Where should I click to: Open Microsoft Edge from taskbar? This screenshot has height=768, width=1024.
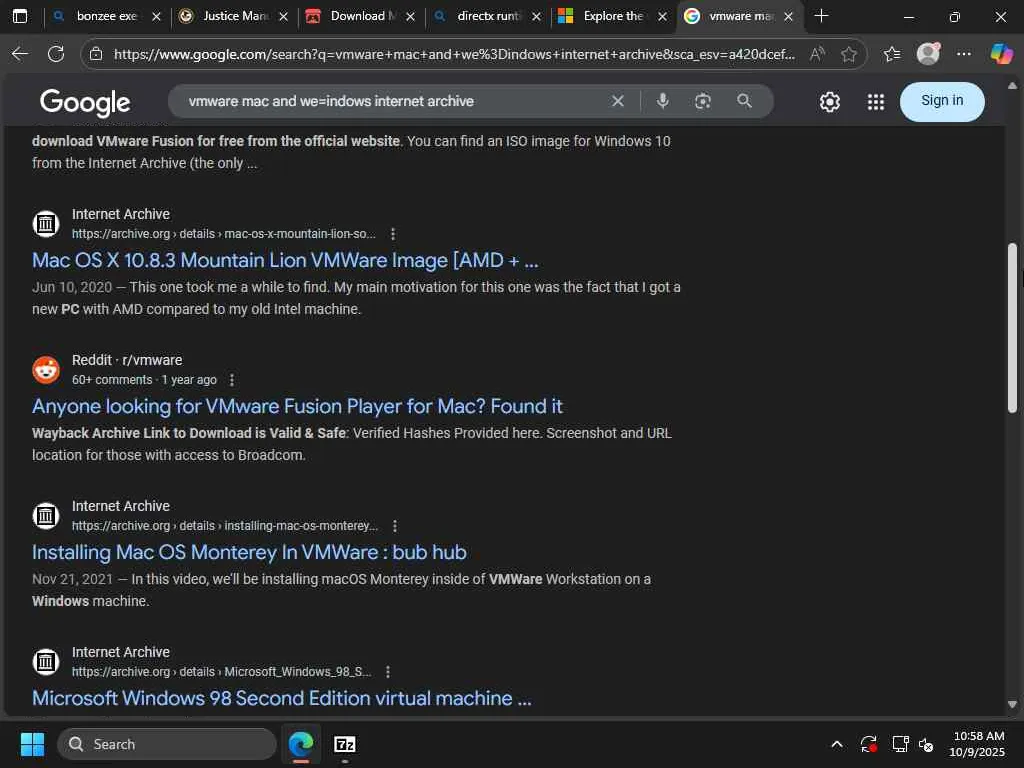click(x=301, y=744)
